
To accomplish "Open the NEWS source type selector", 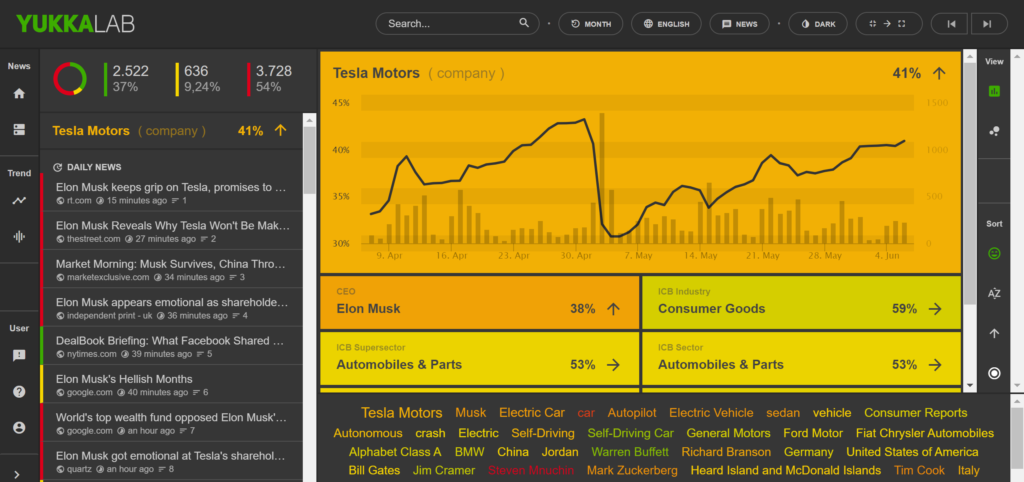I will coord(739,24).
